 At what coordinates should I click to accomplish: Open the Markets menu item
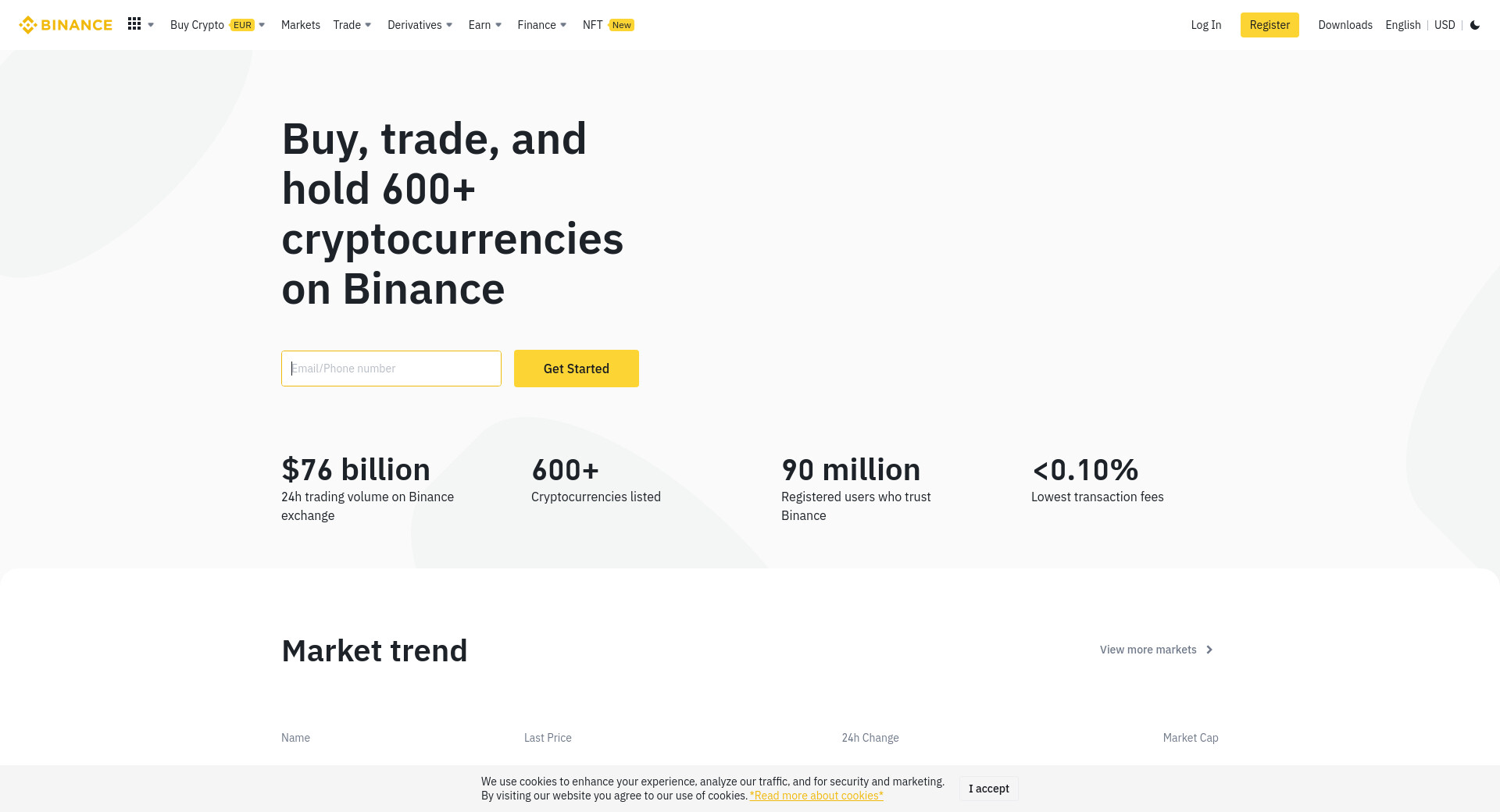click(x=301, y=25)
